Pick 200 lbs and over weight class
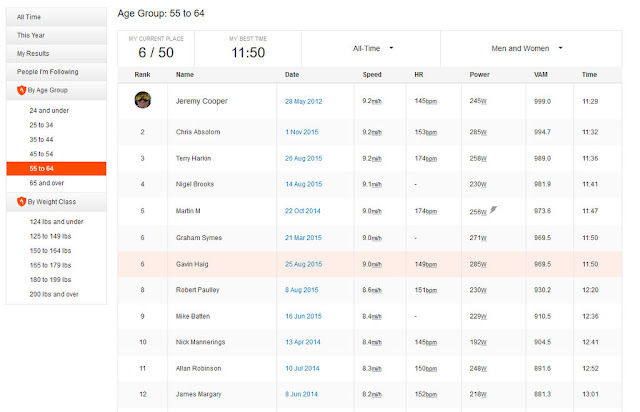 [52, 295]
